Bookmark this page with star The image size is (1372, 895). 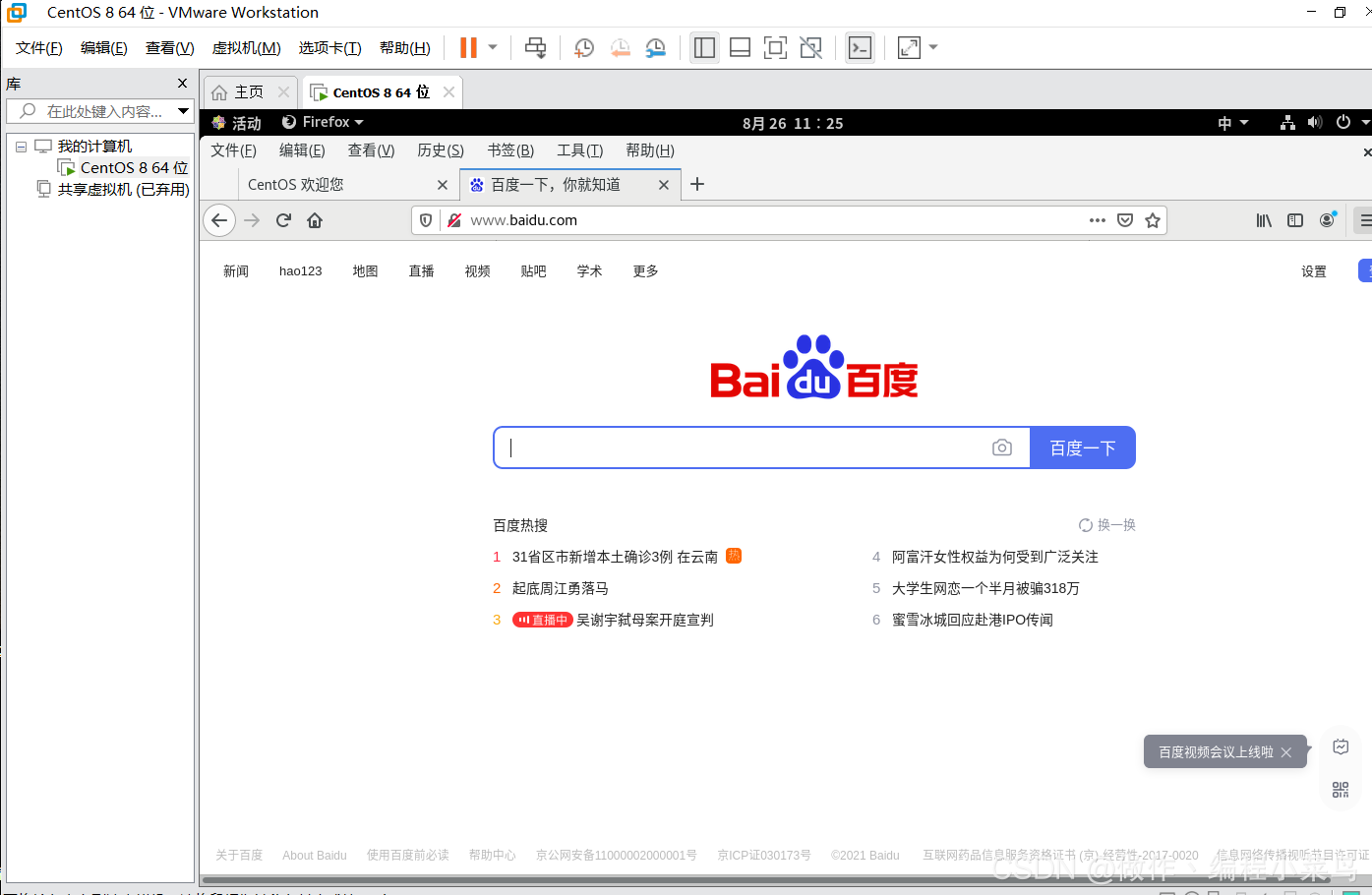(x=1153, y=220)
